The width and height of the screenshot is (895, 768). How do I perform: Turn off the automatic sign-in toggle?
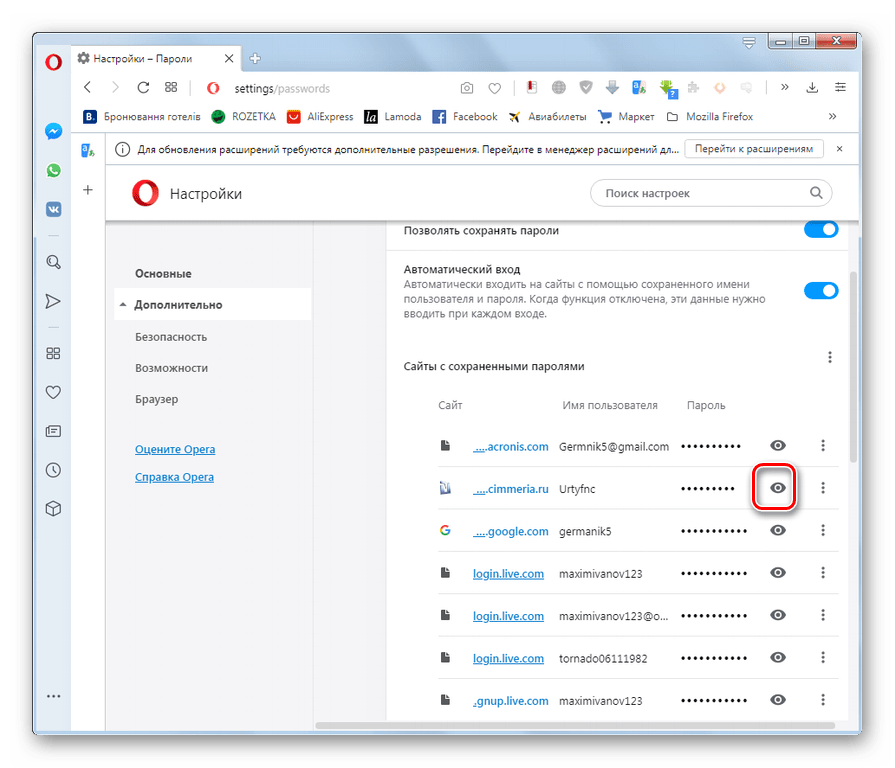coord(821,291)
